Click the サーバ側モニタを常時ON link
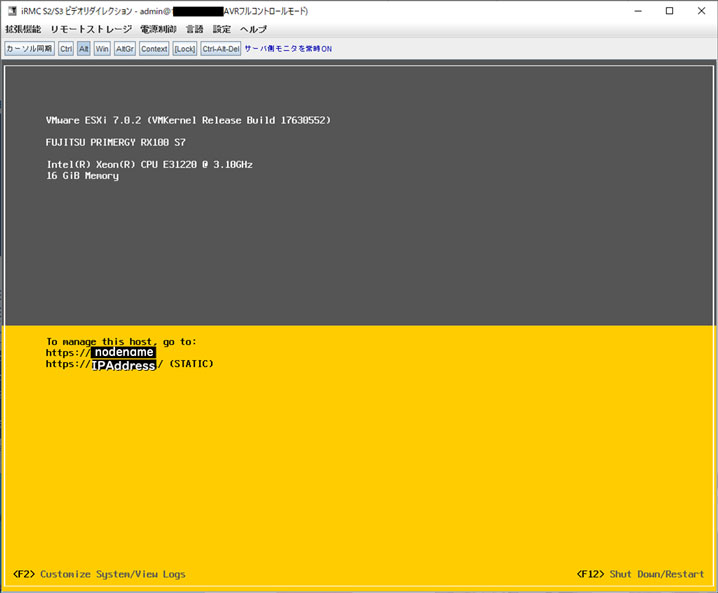This screenshot has width=718, height=593. click(288, 49)
